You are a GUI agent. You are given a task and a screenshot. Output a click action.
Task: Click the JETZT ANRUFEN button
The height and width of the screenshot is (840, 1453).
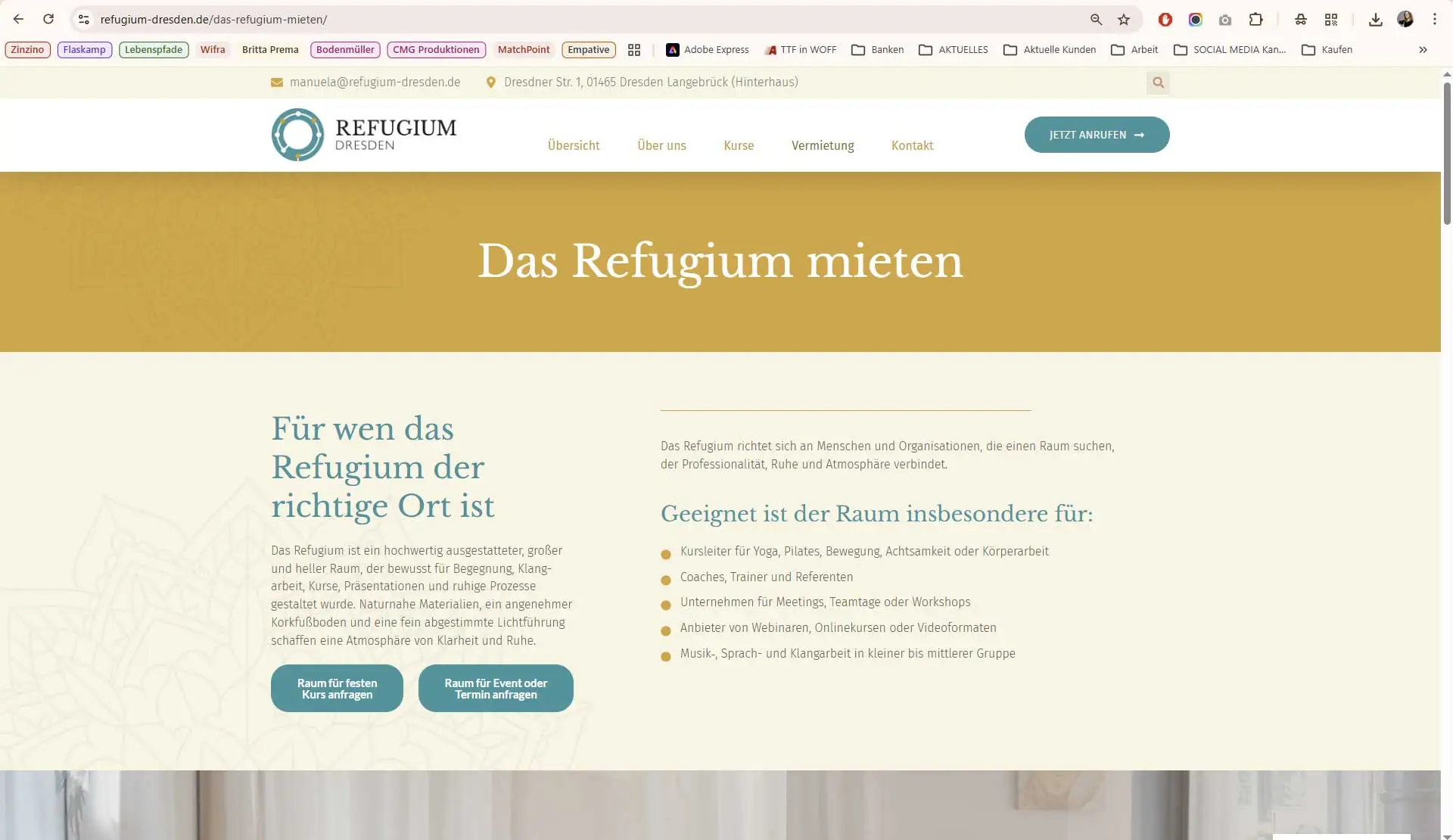[x=1097, y=135]
